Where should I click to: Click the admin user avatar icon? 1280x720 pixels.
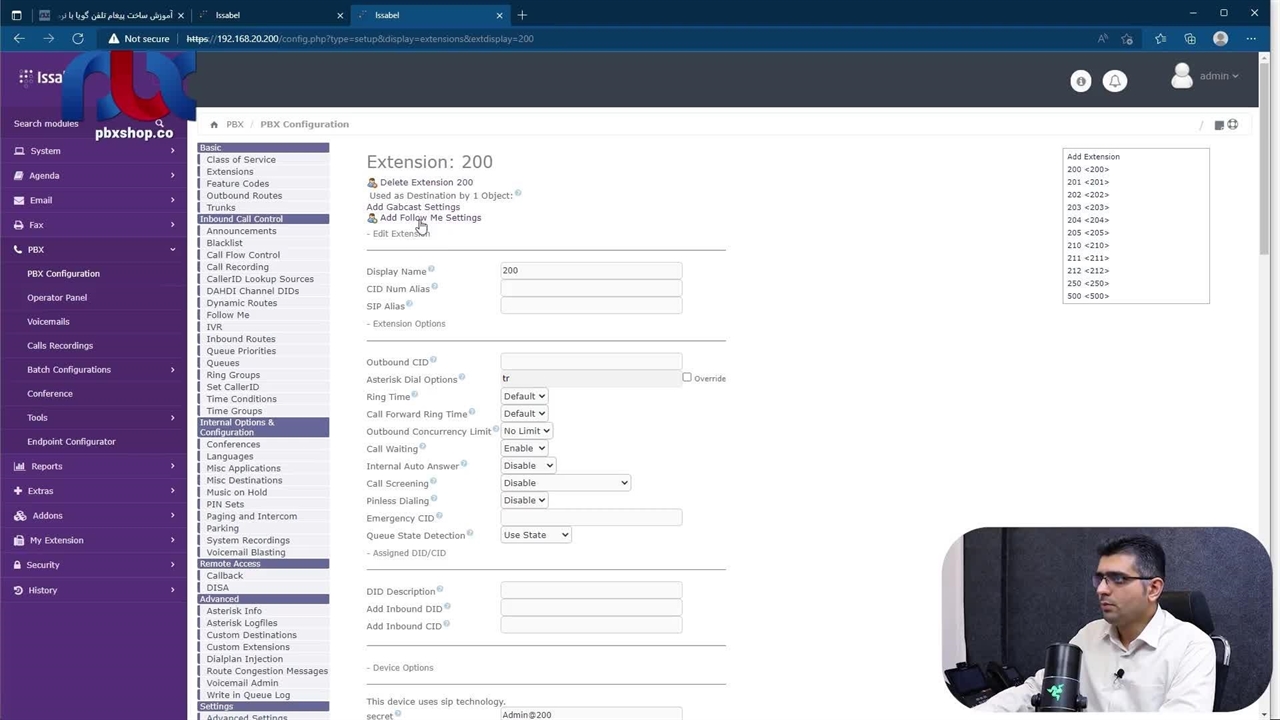pos(1181,76)
